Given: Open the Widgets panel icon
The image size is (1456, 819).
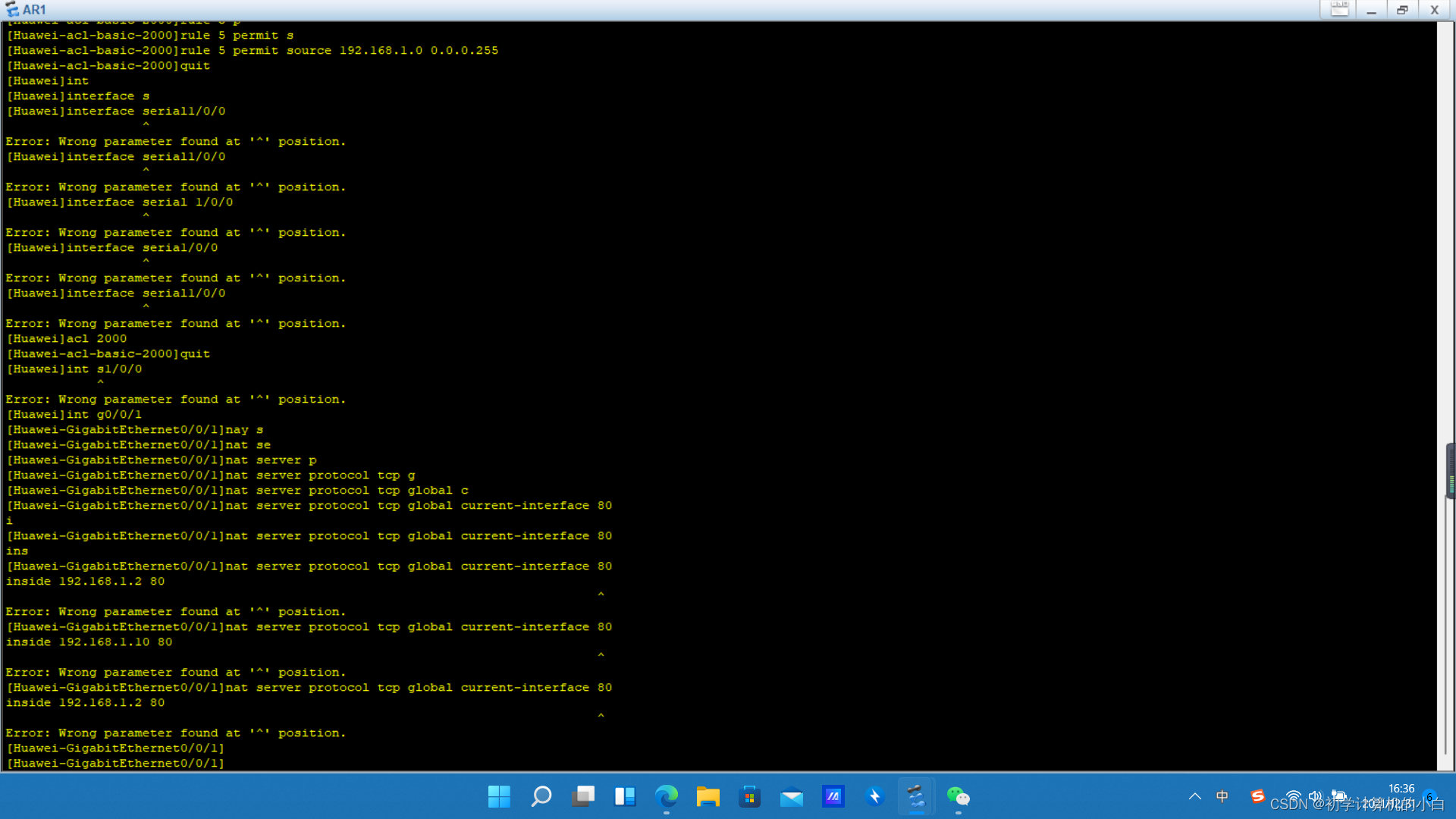Looking at the screenshot, I should [624, 796].
